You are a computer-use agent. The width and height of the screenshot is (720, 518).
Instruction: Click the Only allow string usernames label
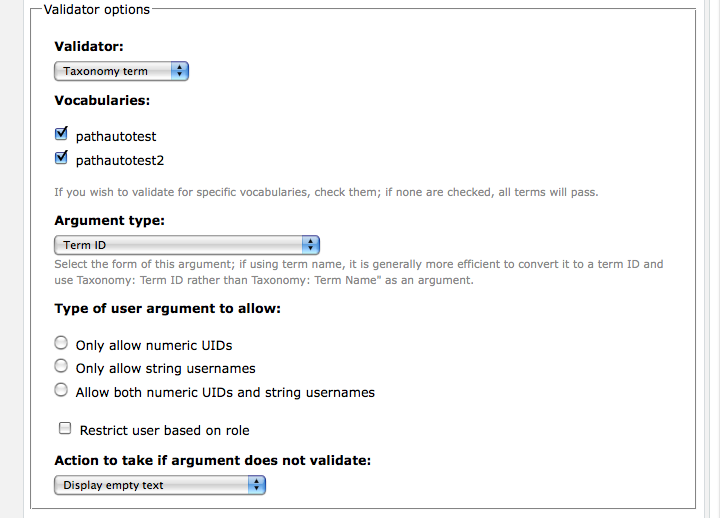point(165,369)
